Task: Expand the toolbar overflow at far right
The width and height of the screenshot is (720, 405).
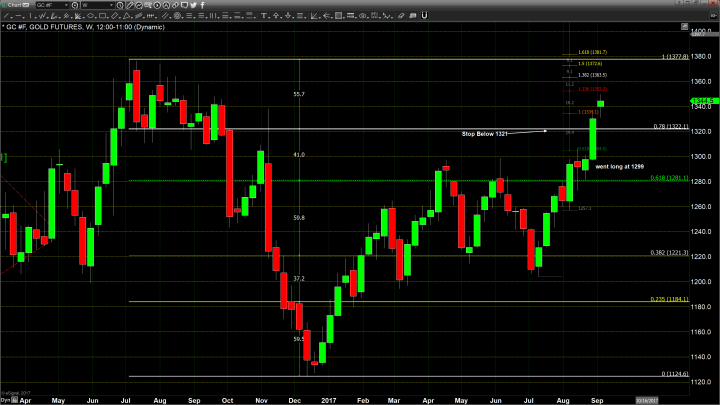Action: point(712,16)
